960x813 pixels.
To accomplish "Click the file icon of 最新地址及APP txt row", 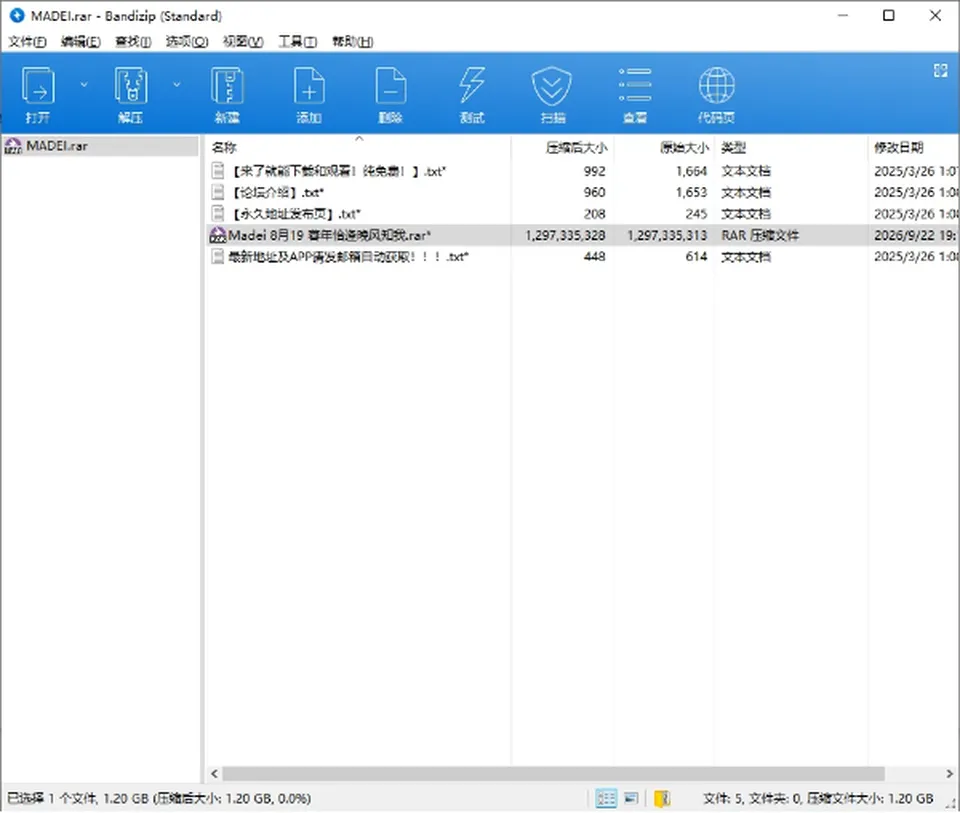I will pyautogui.click(x=218, y=257).
